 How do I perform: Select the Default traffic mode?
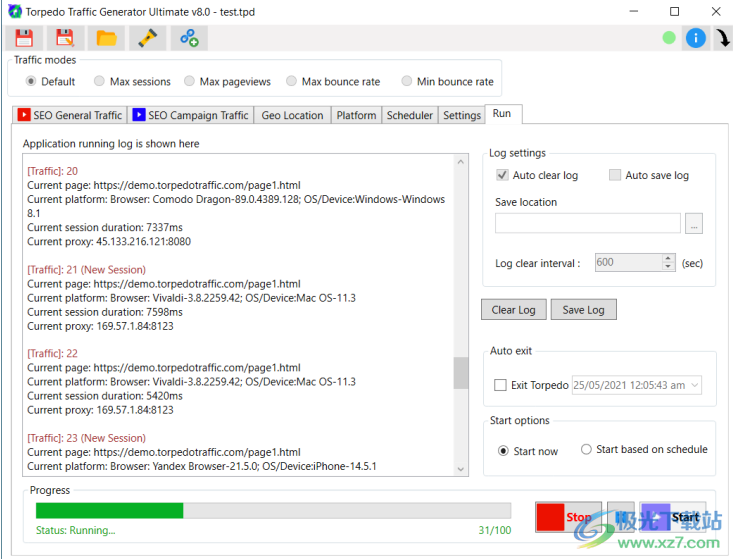point(31,81)
